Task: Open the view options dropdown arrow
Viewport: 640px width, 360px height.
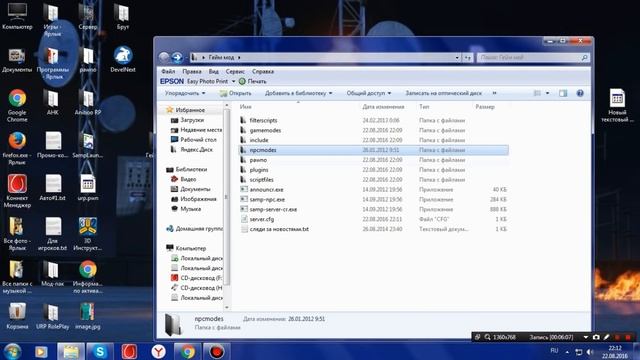Action: tap(547, 93)
